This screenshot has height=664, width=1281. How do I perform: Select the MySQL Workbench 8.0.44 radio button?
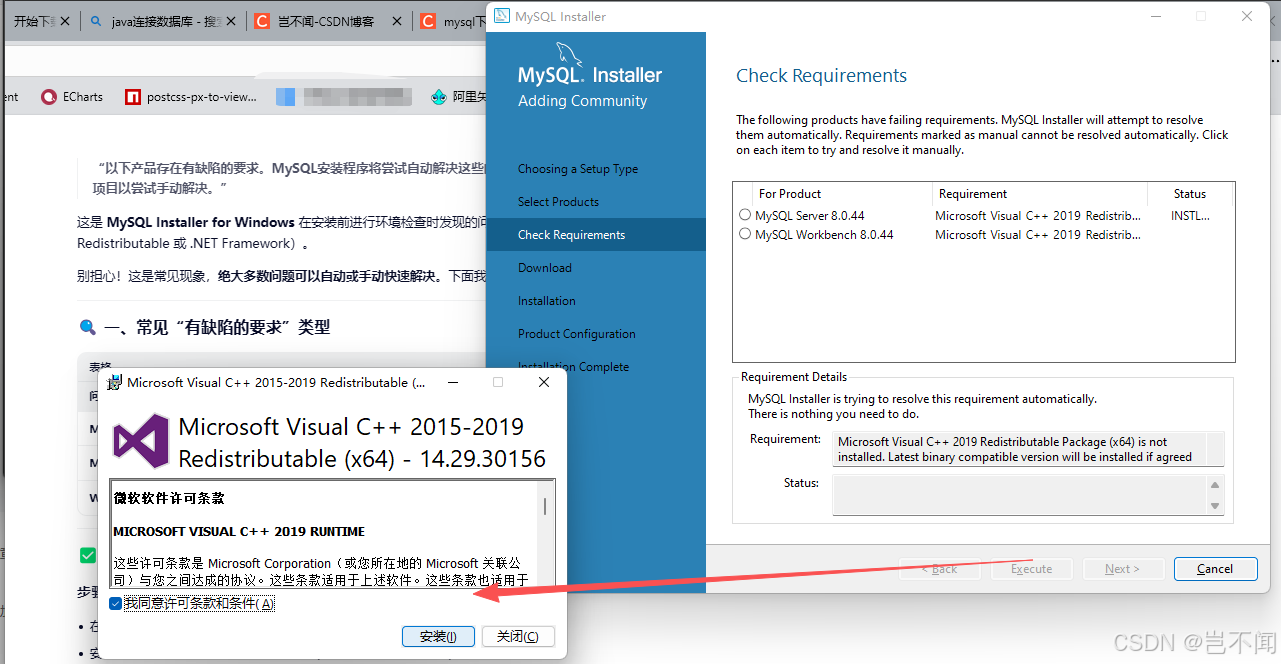(x=744, y=234)
